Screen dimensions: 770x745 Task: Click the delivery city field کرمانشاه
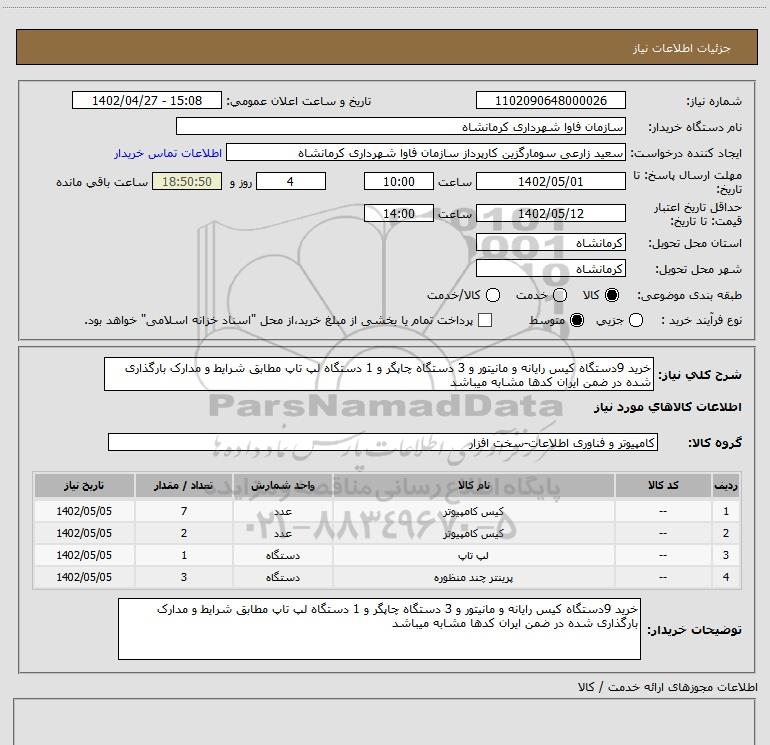tap(550, 269)
